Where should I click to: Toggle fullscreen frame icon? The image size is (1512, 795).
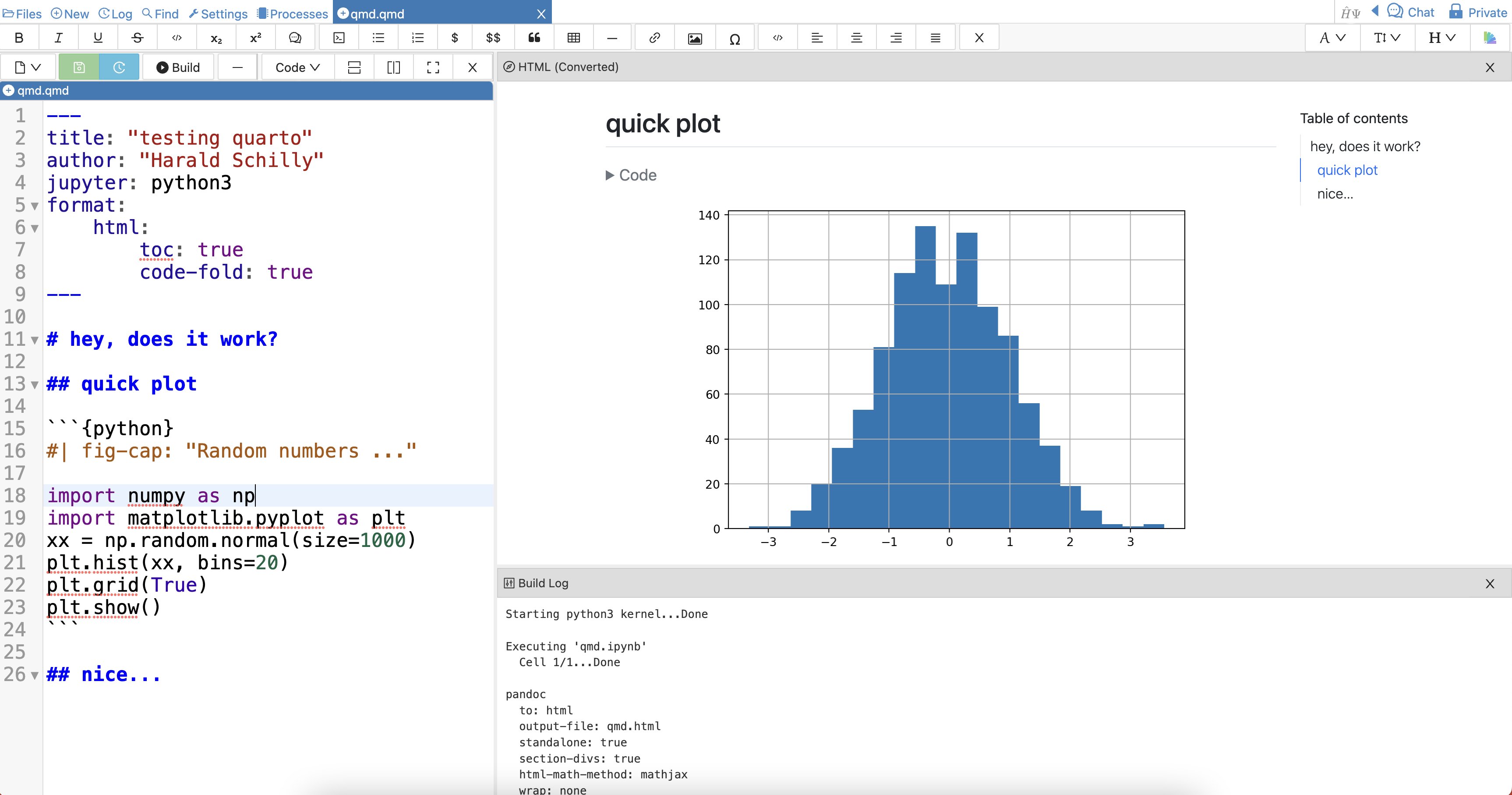pyautogui.click(x=433, y=67)
